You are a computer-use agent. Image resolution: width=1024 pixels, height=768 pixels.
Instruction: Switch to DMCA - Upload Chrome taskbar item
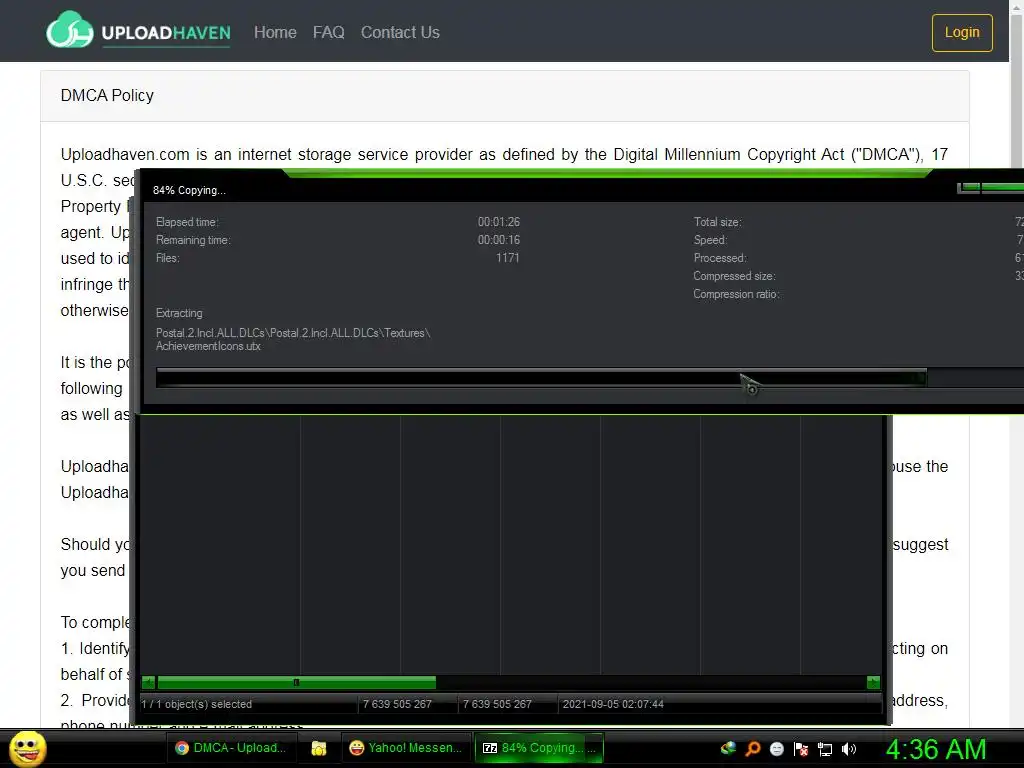(232, 748)
